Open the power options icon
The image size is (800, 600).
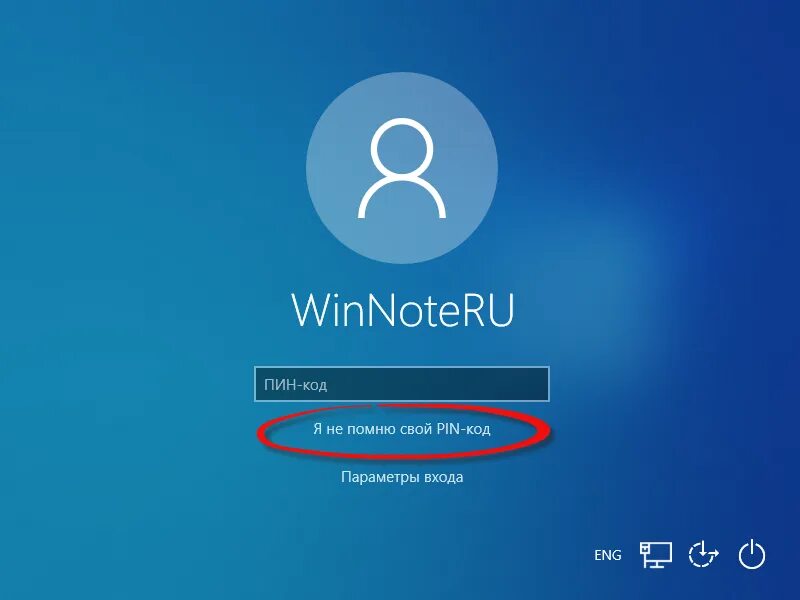[x=752, y=555]
